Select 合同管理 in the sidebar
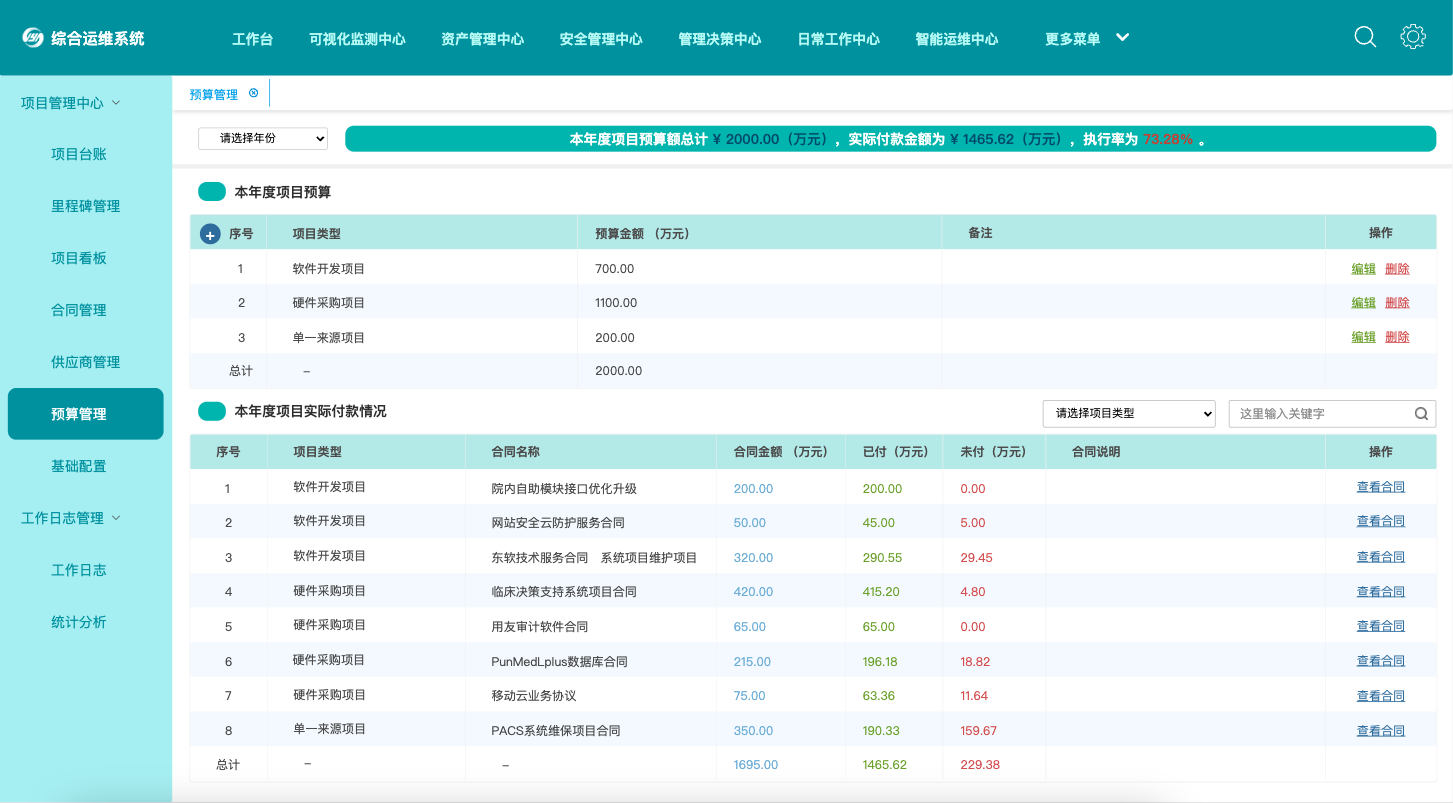 (79, 310)
